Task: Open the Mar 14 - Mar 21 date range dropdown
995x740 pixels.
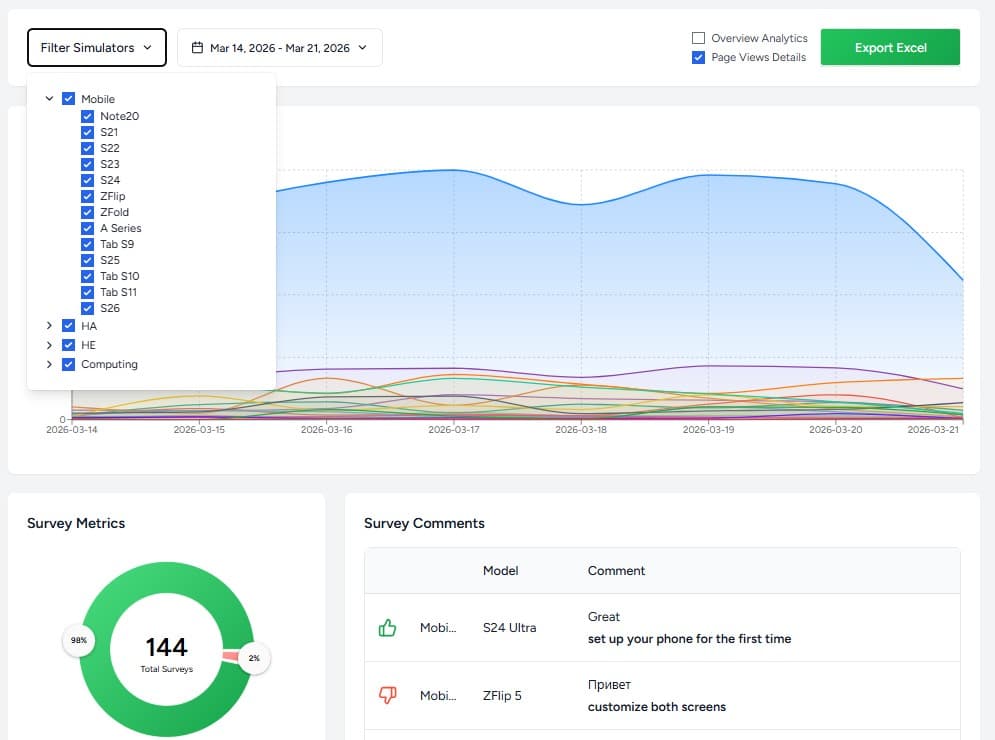Action: [x=362, y=47]
